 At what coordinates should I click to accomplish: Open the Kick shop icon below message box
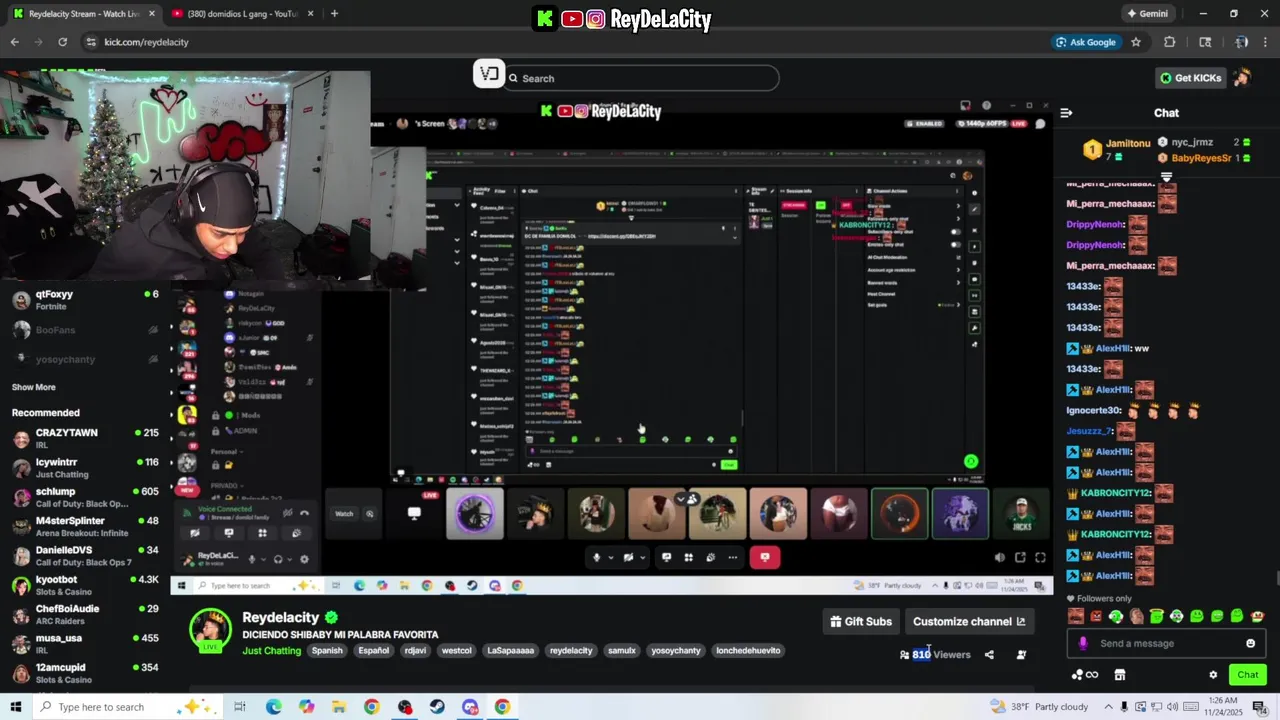(x=1120, y=675)
